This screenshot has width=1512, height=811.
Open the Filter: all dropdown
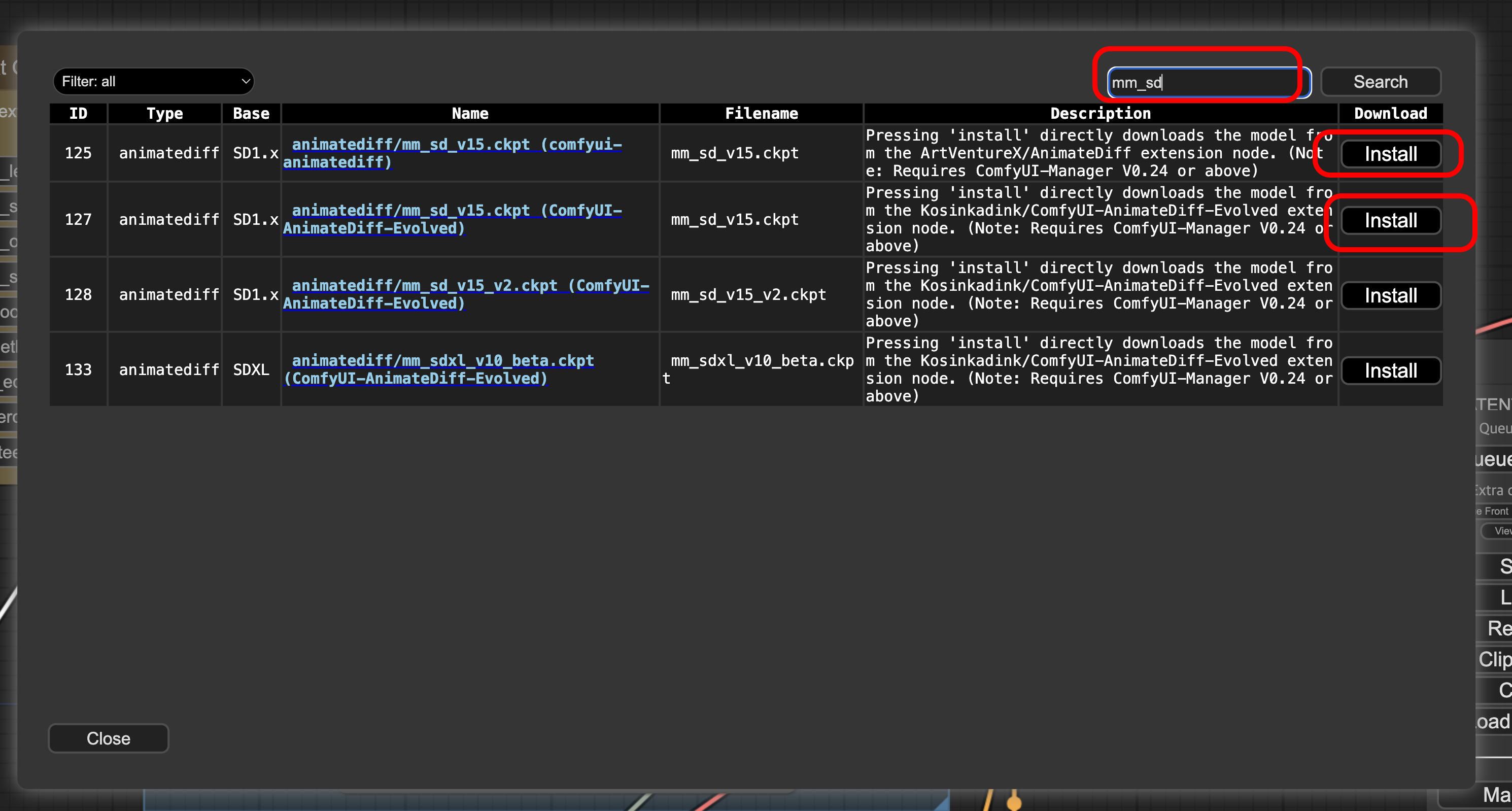(x=153, y=82)
